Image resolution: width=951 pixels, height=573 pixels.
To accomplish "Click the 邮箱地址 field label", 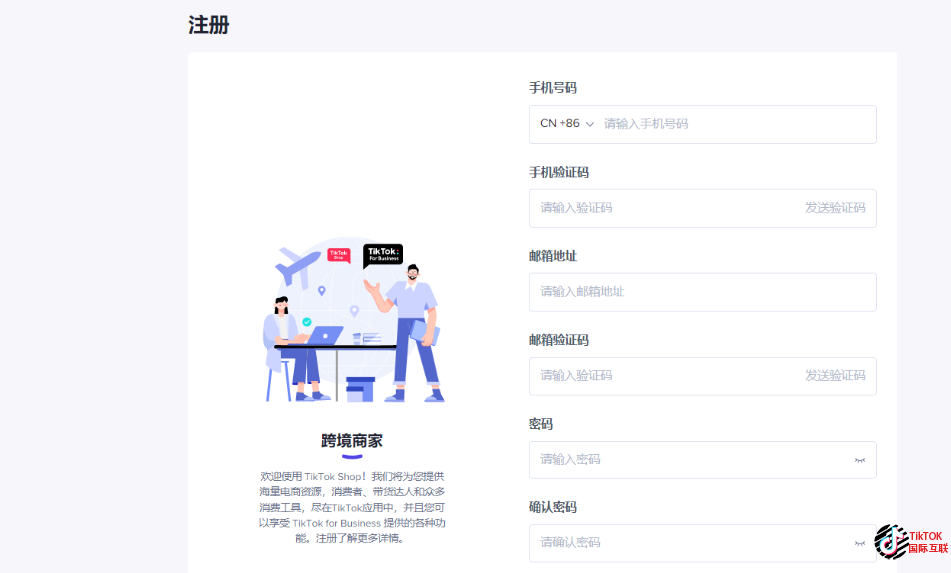I will tap(553, 256).
